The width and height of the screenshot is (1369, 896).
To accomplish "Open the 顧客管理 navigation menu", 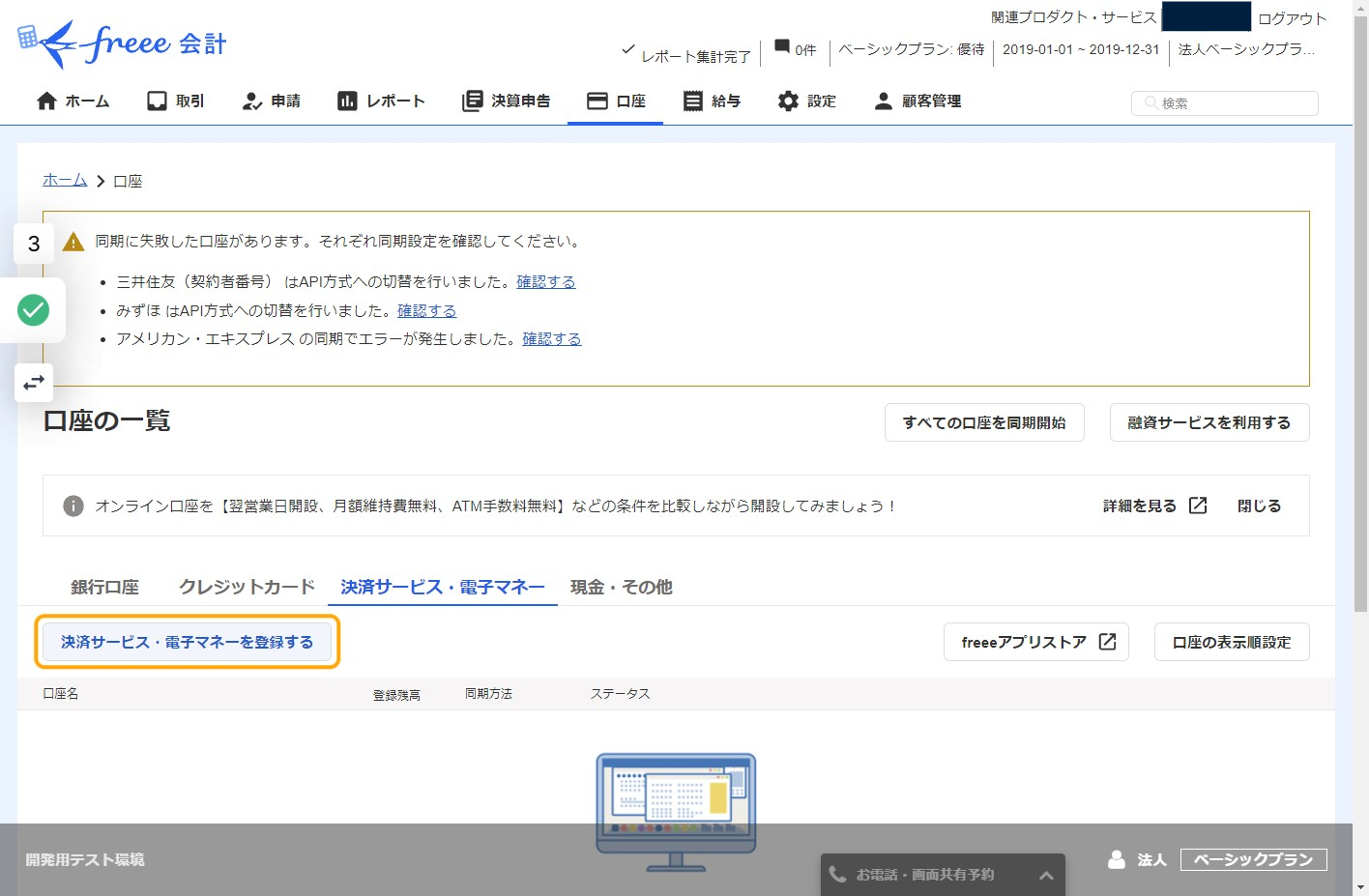I will tap(917, 101).
